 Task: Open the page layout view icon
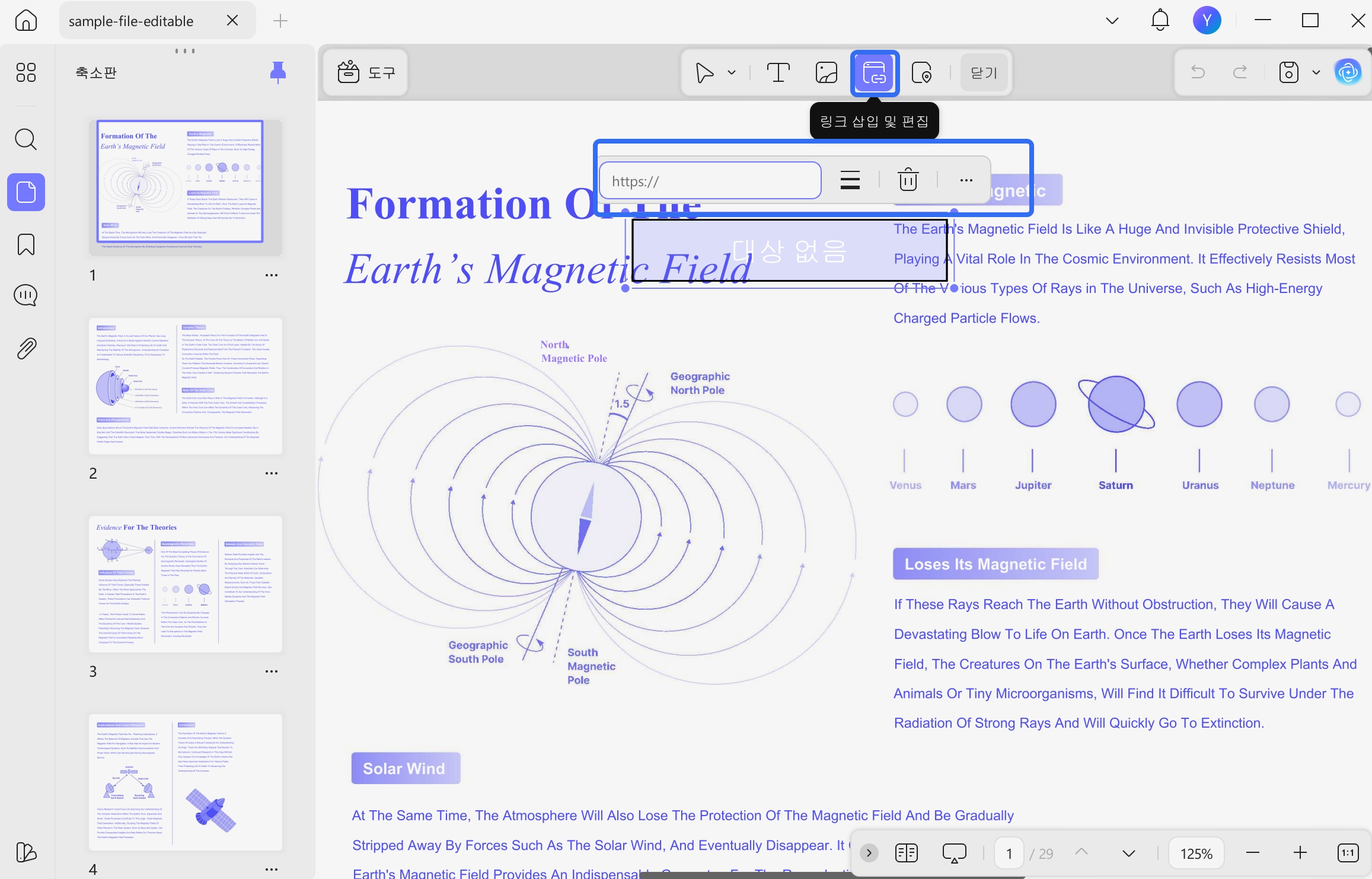(907, 853)
